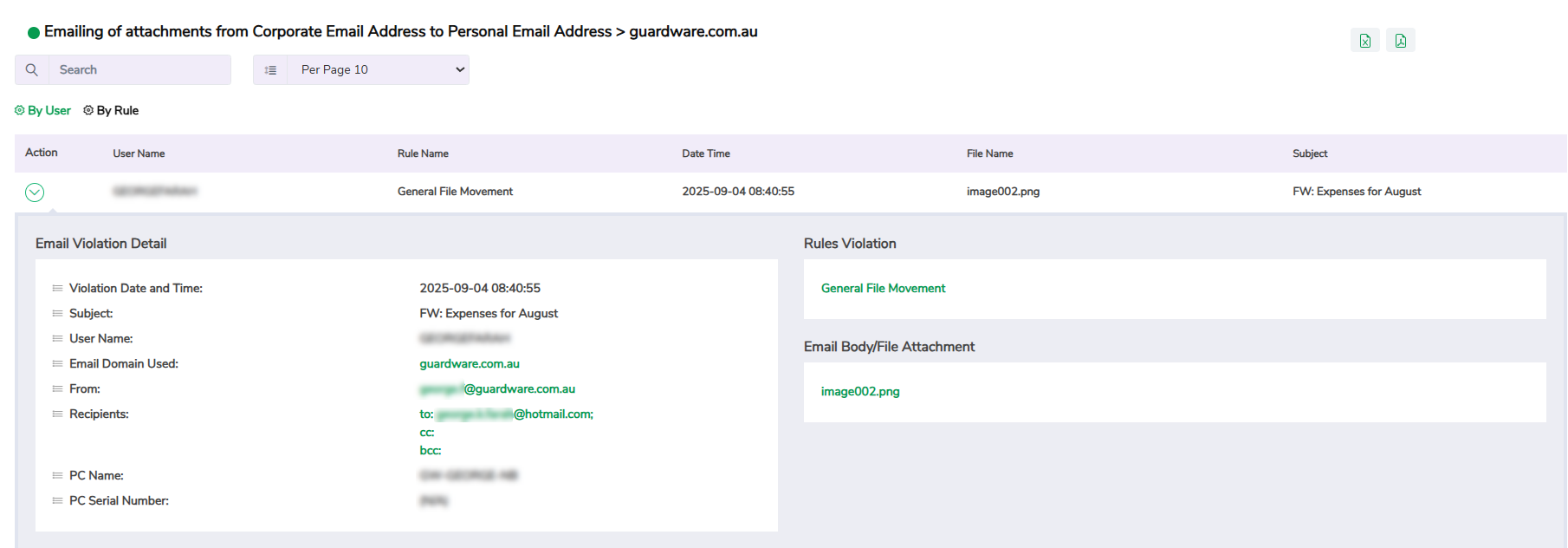This screenshot has width=1568, height=548.
Task: Click the gear icon next to By User
Action: tap(20, 110)
